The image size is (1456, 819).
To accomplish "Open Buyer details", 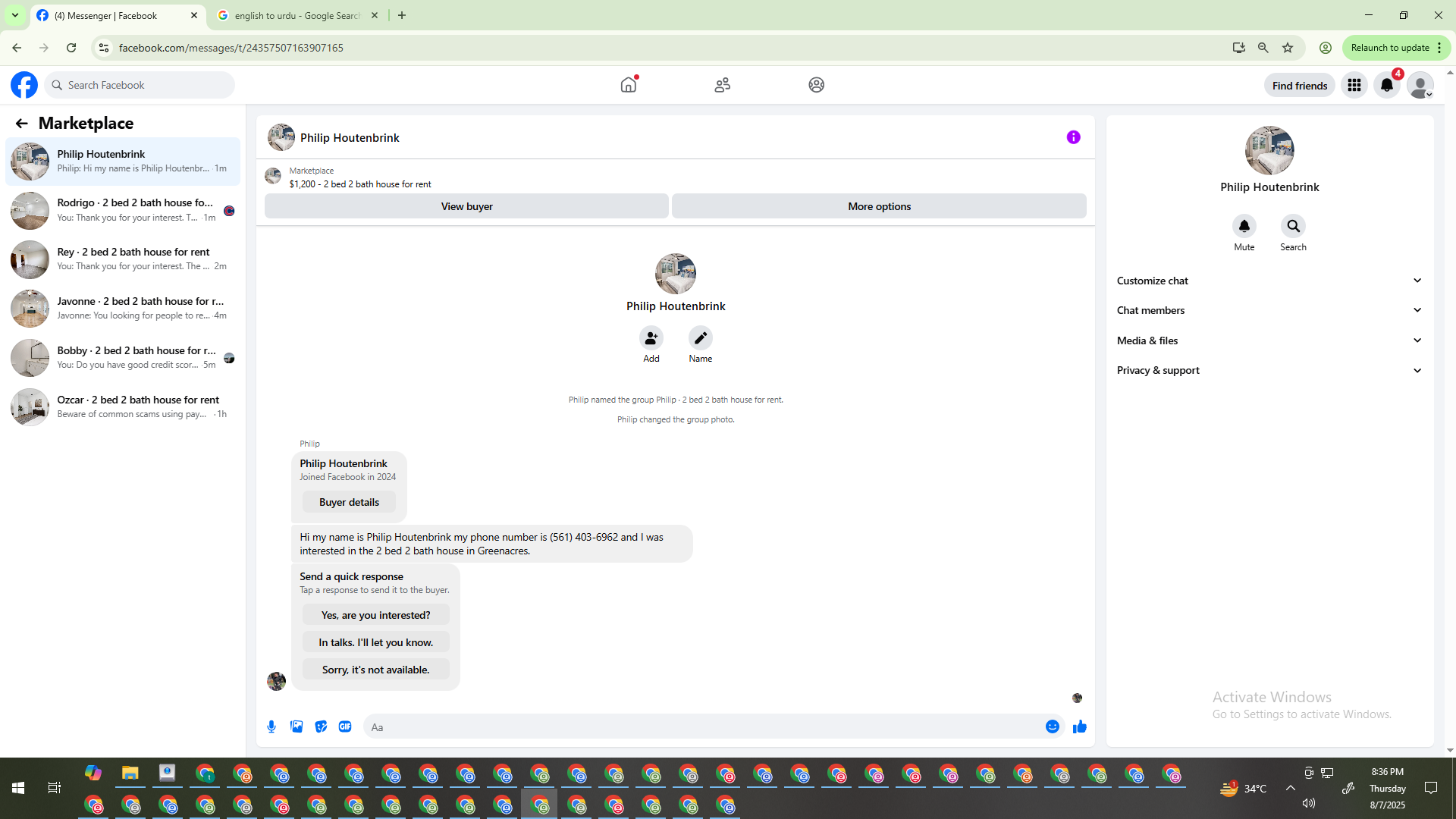I will coord(349,502).
